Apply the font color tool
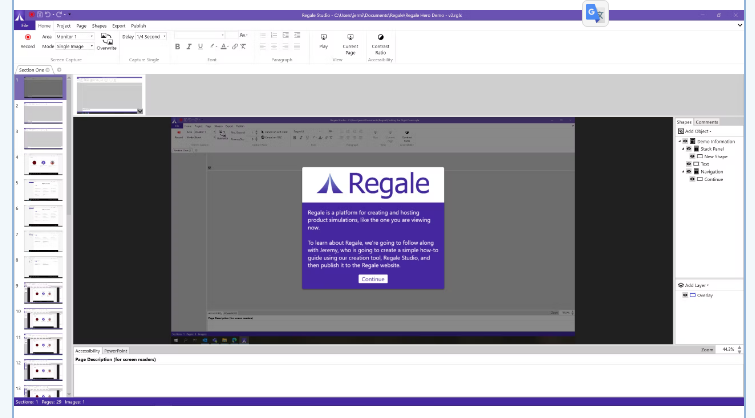 point(224,47)
